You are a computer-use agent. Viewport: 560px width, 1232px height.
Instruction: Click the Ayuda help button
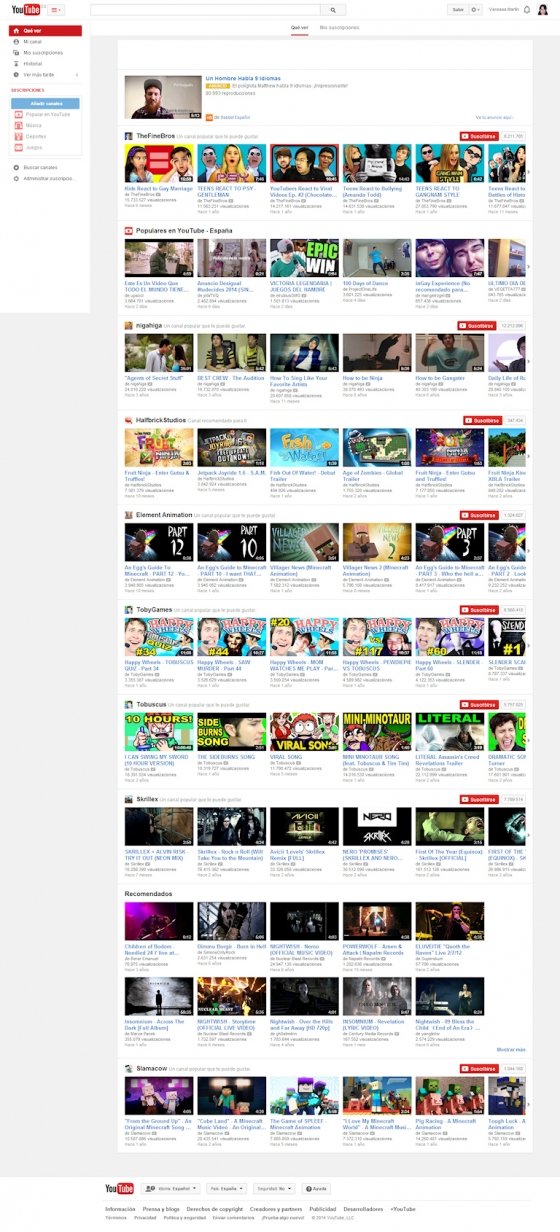point(315,1188)
